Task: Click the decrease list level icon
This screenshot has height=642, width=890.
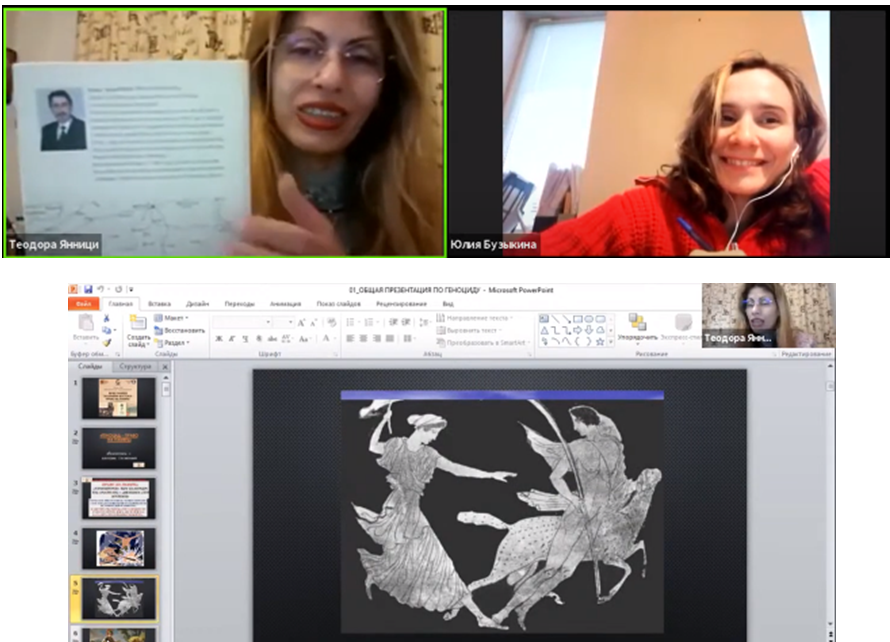Action: pyautogui.click(x=393, y=322)
